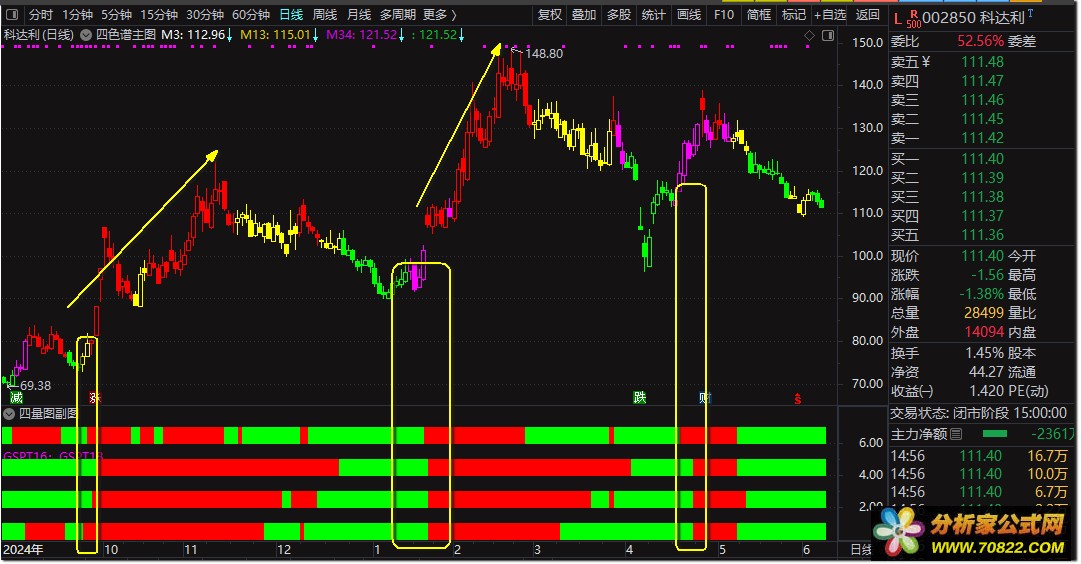Click the 主力净额 green progress bar
This screenshot has height=564, width=1081.
994,434
